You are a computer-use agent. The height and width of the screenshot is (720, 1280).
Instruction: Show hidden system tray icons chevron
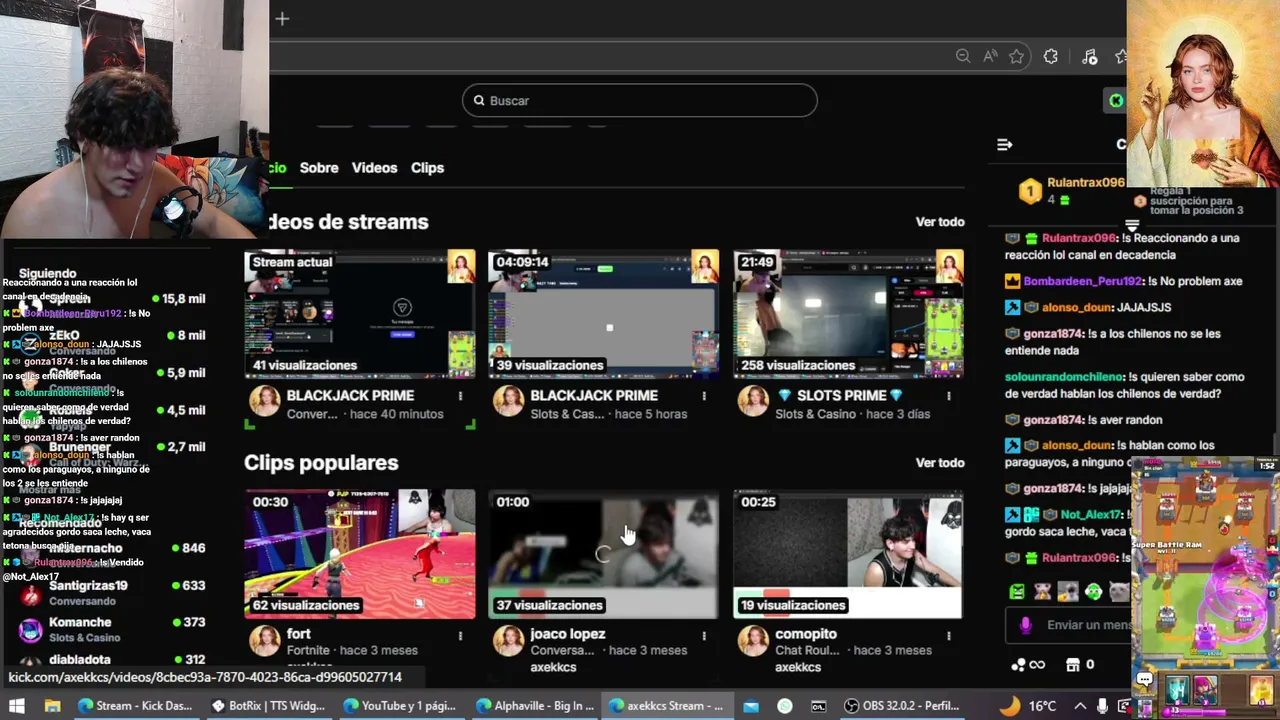(x=1080, y=706)
